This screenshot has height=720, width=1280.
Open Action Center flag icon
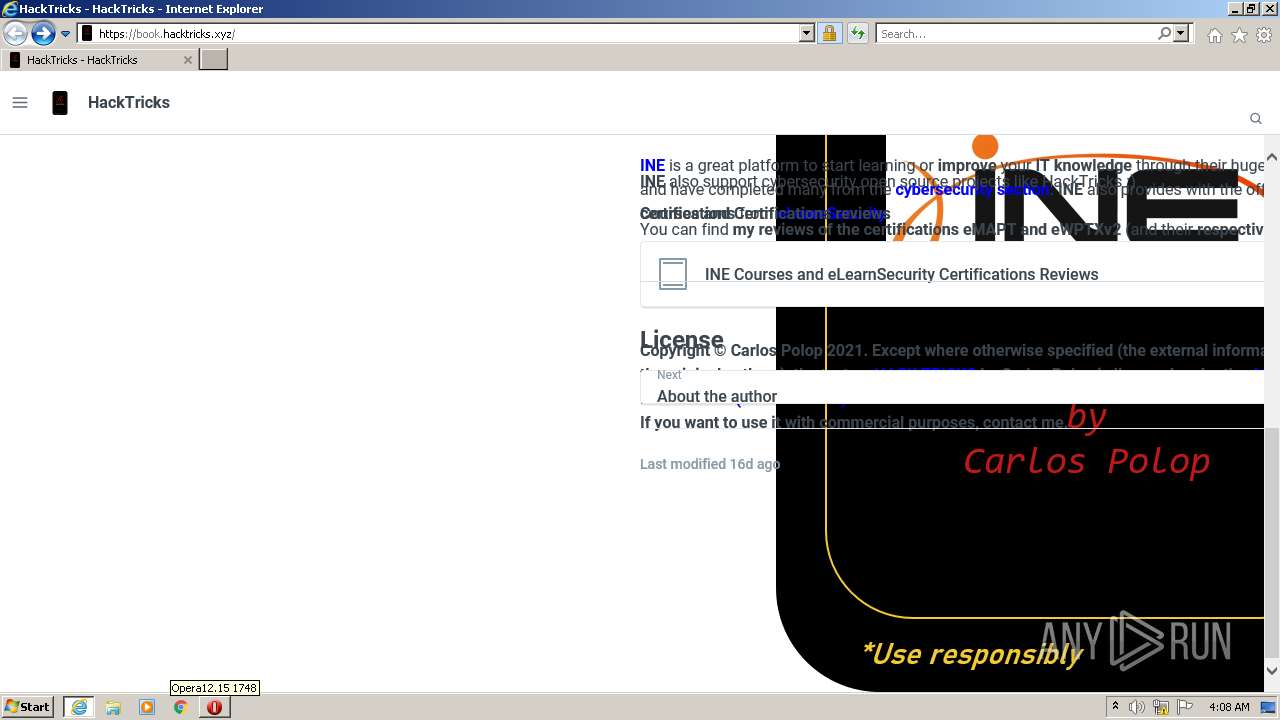coord(1185,707)
